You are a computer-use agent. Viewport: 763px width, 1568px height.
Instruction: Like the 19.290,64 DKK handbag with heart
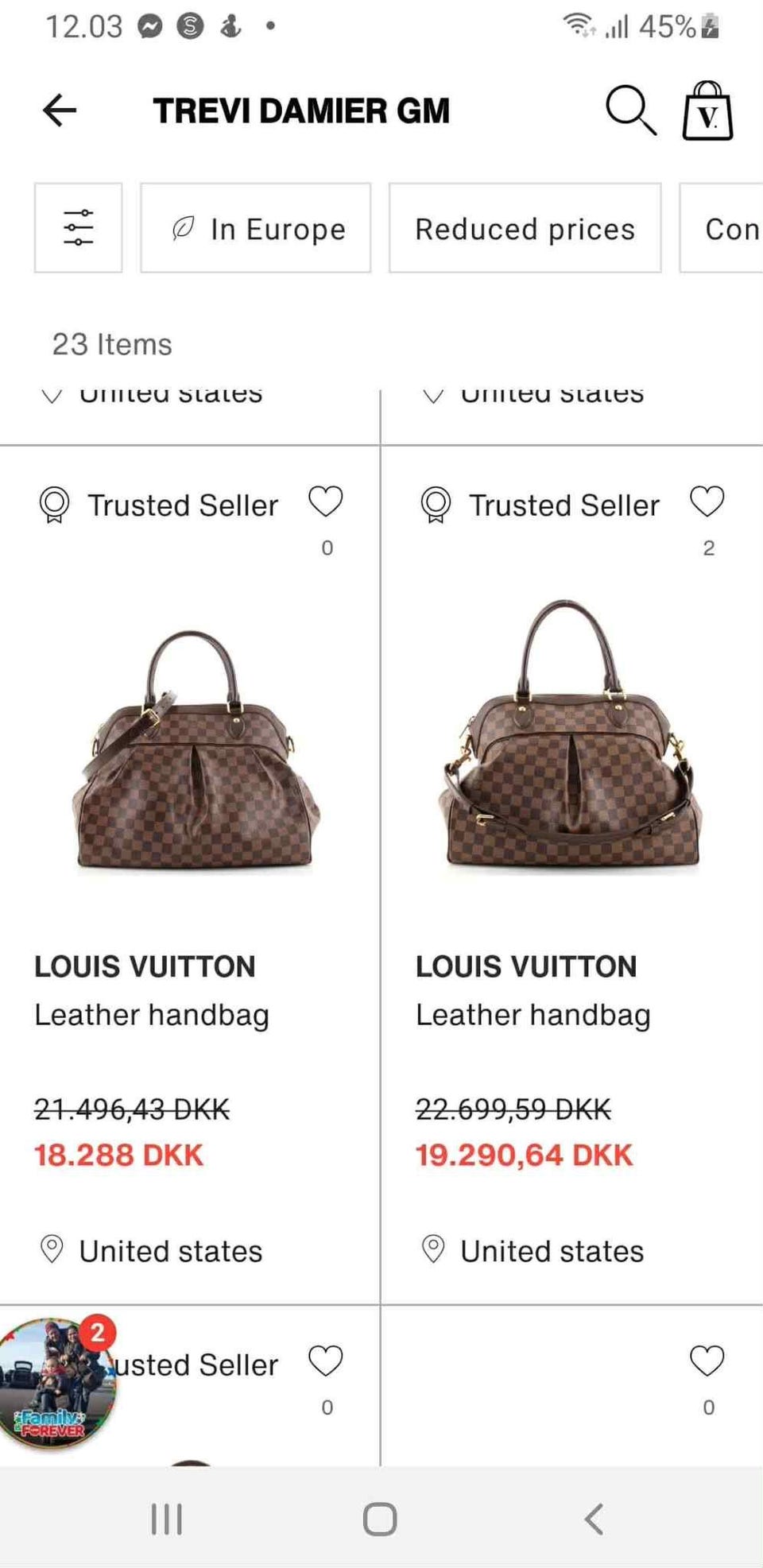pyautogui.click(x=707, y=501)
